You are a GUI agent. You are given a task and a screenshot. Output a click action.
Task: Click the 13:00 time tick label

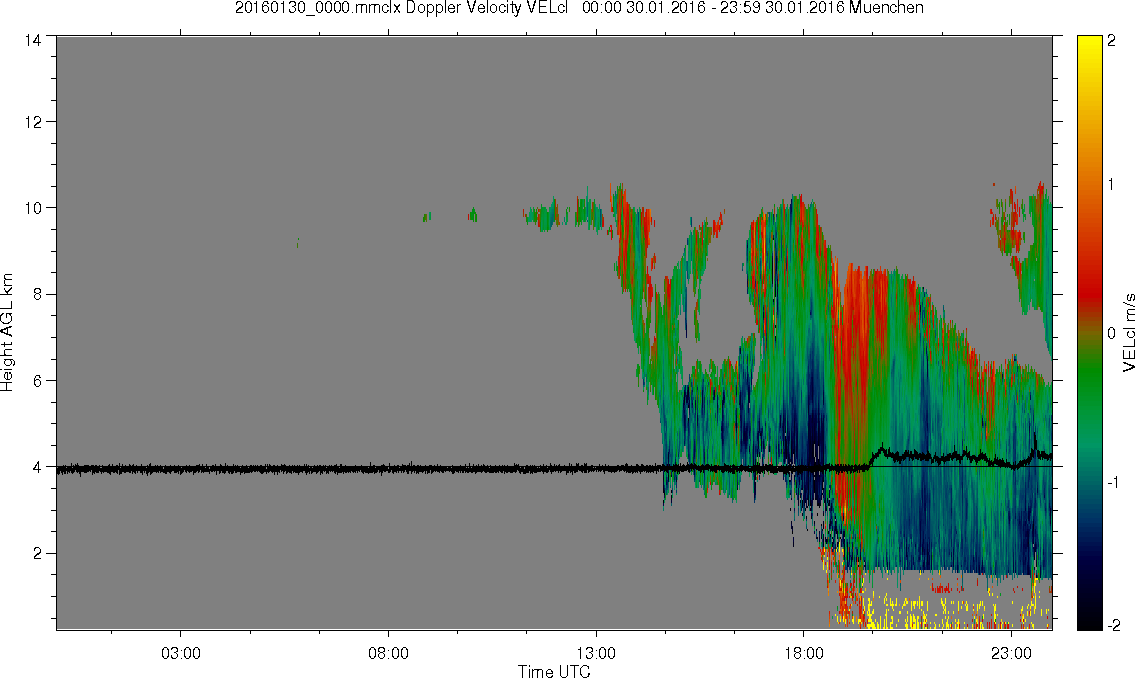pyautogui.click(x=596, y=653)
